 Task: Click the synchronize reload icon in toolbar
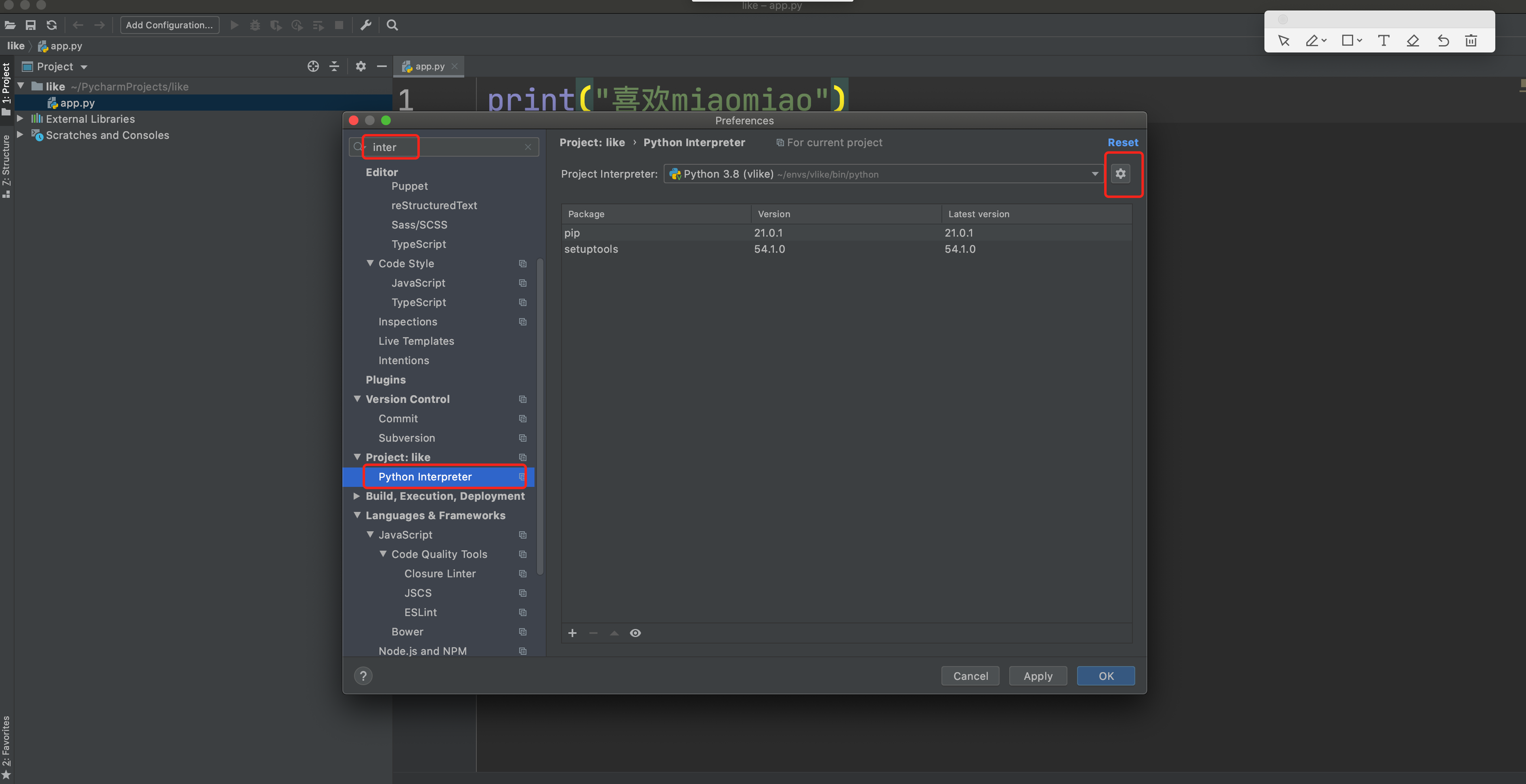[52, 25]
